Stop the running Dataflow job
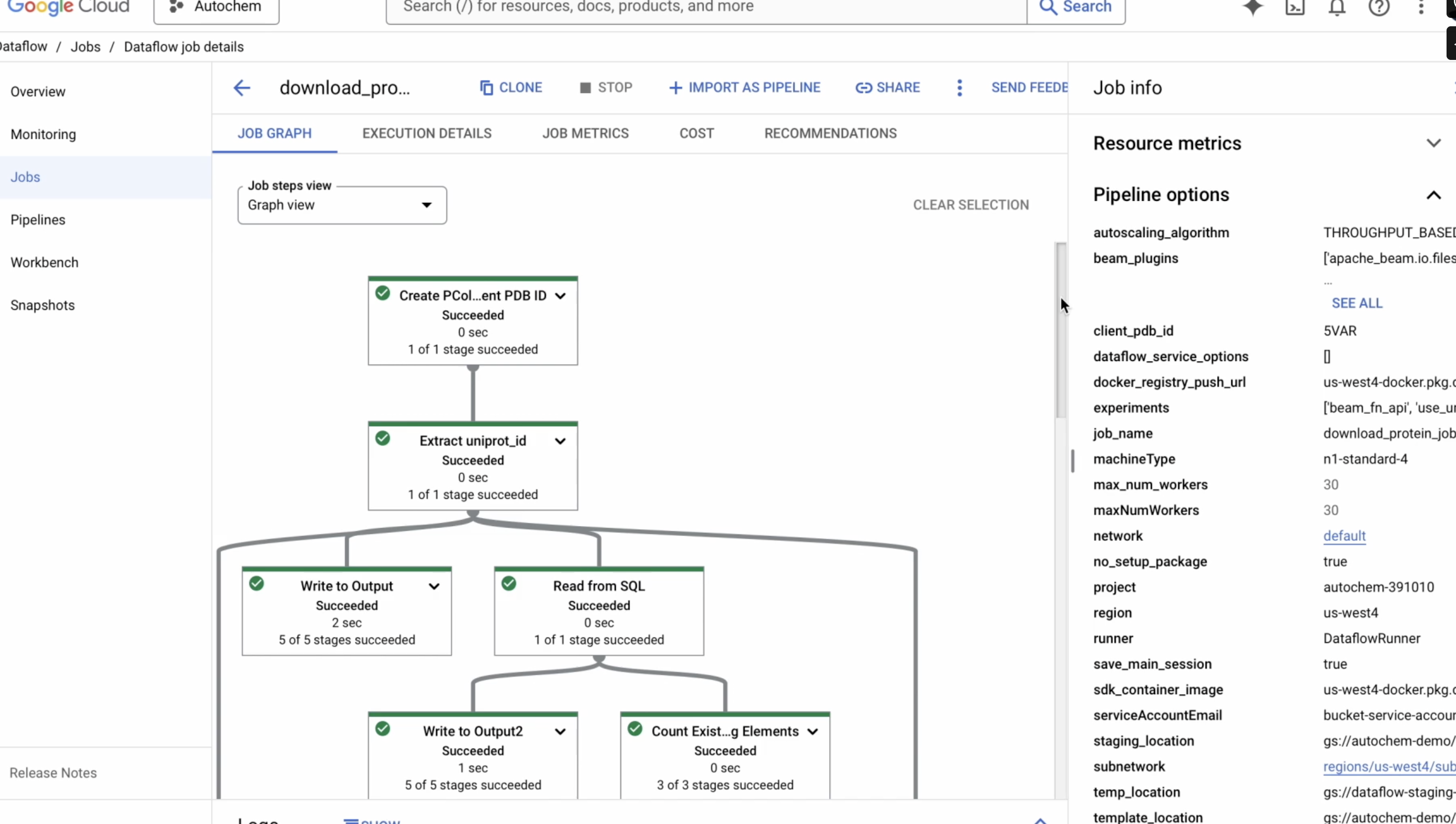 coord(606,88)
